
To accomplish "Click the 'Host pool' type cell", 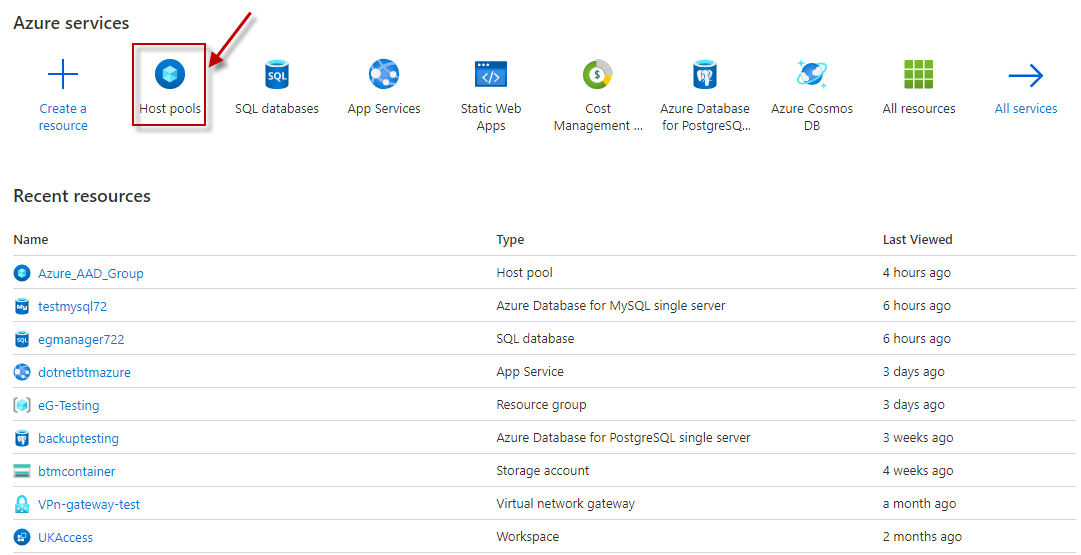I will click(x=525, y=272).
